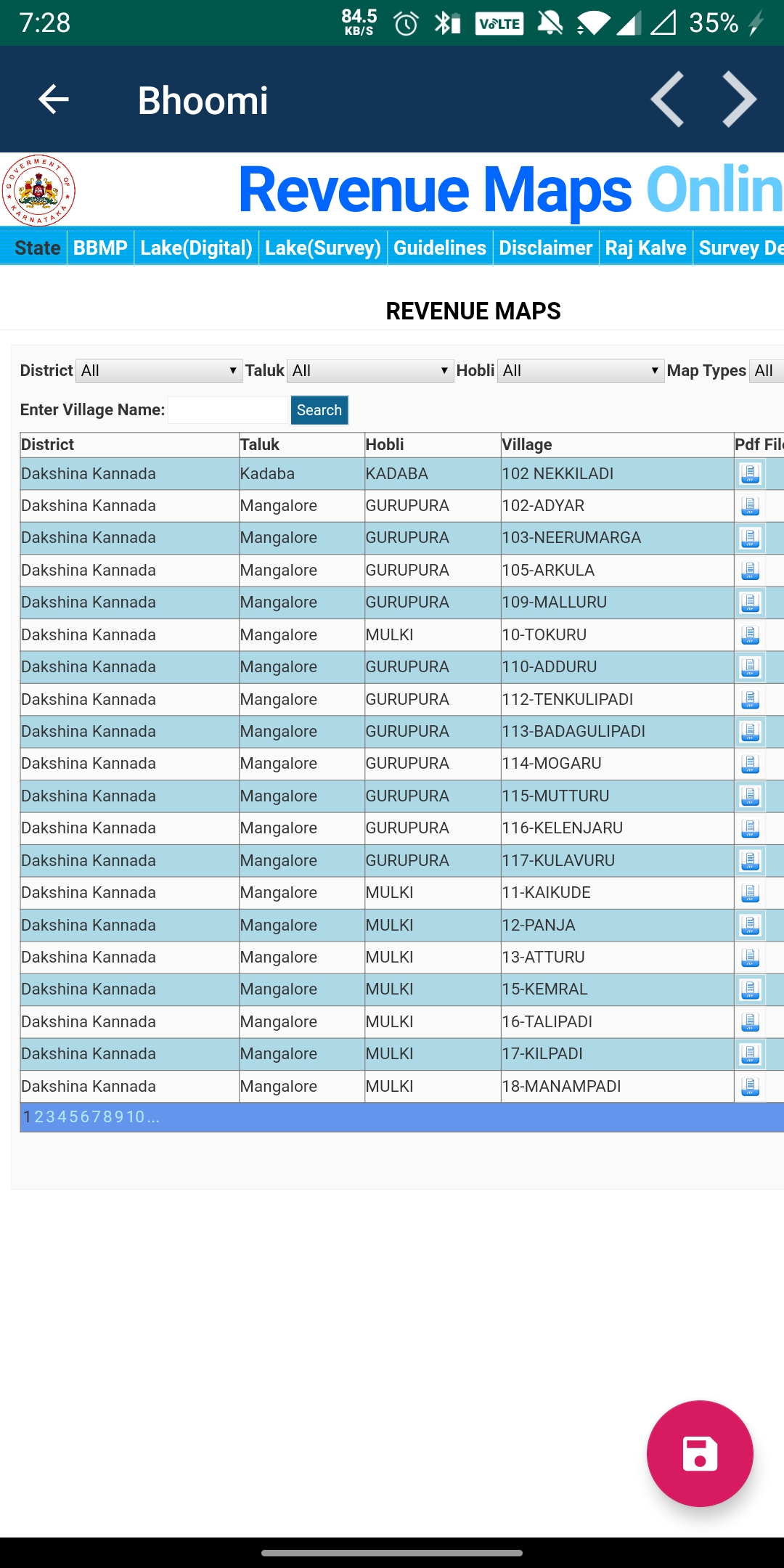Open the Lake(Digital) menu tab
This screenshot has width=784, height=1568.
(x=196, y=248)
